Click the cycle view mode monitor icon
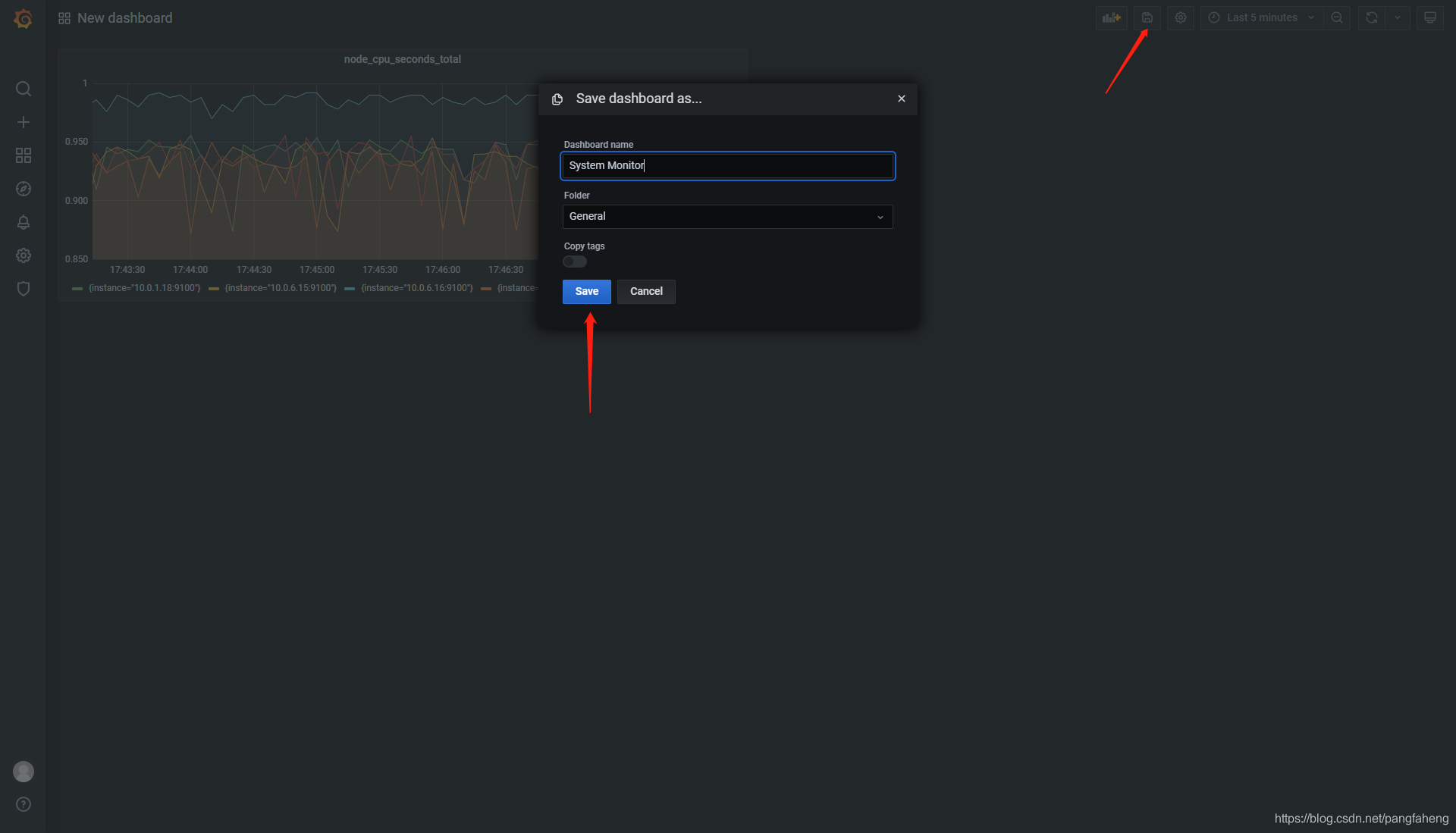The width and height of the screenshot is (1456, 833). [1430, 17]
